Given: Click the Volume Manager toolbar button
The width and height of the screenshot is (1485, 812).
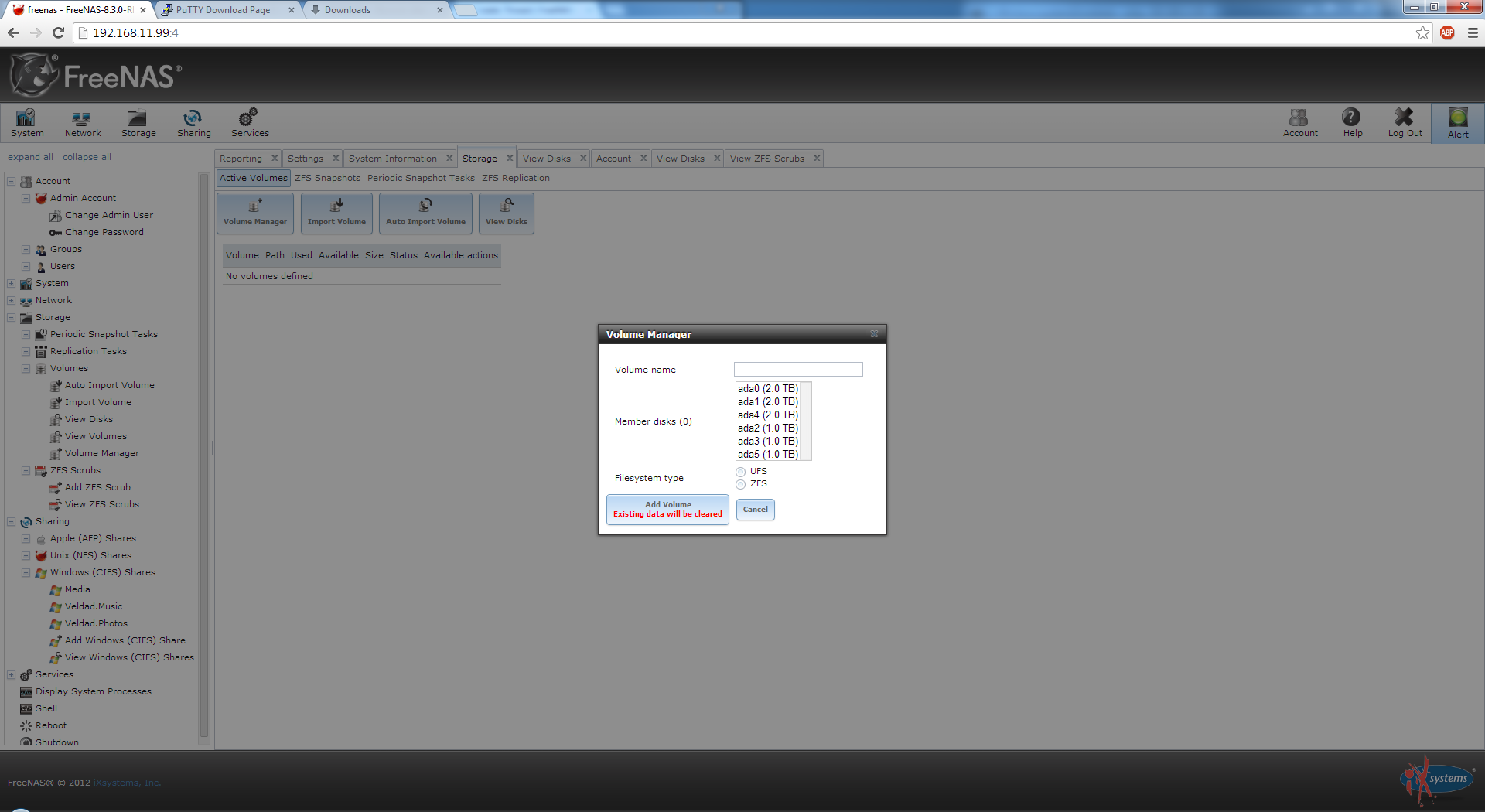Looking at the screenshot, I should click(x=255, y=213).
